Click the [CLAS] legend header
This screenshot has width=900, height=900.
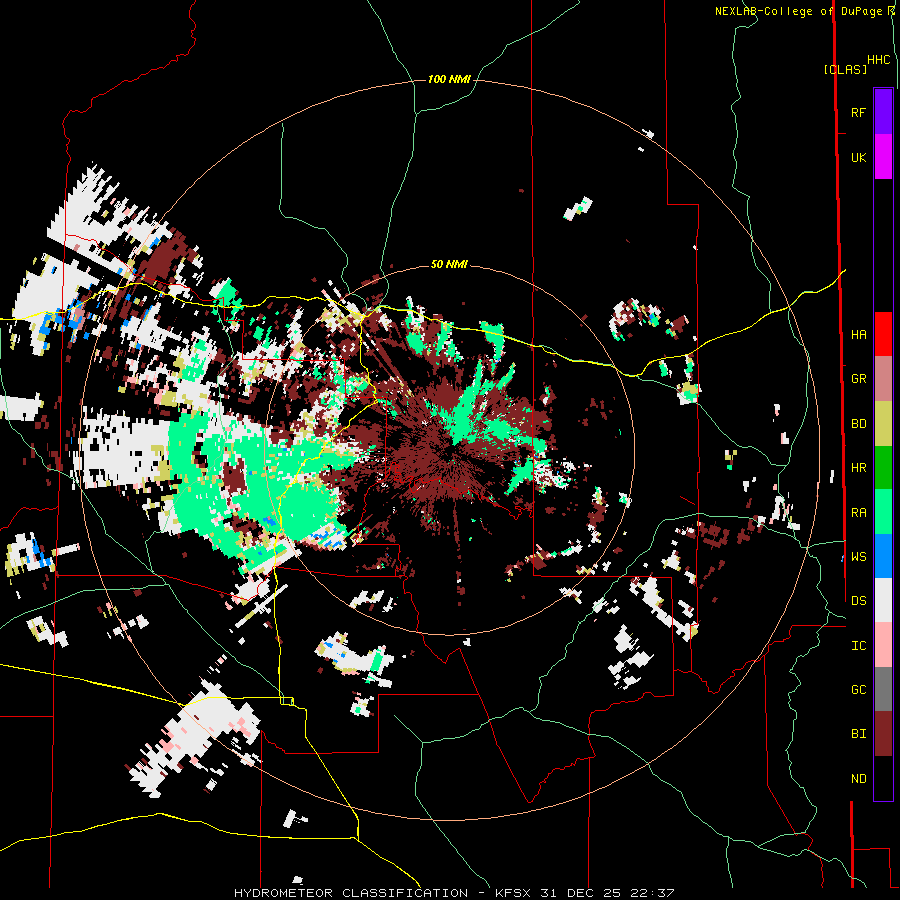click(845, 69)
